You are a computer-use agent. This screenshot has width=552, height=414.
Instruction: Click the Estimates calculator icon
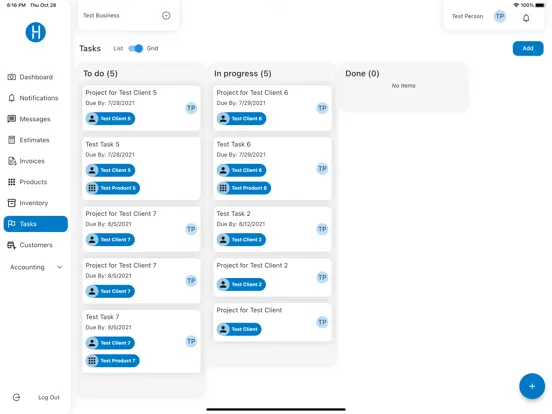coord(12,140)
